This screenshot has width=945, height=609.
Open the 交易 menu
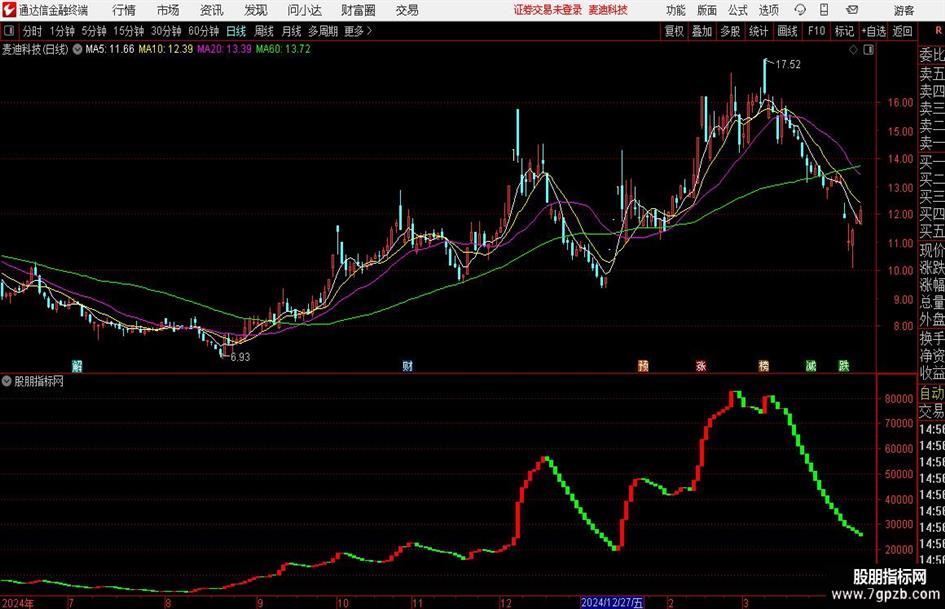tap(407, 10)
